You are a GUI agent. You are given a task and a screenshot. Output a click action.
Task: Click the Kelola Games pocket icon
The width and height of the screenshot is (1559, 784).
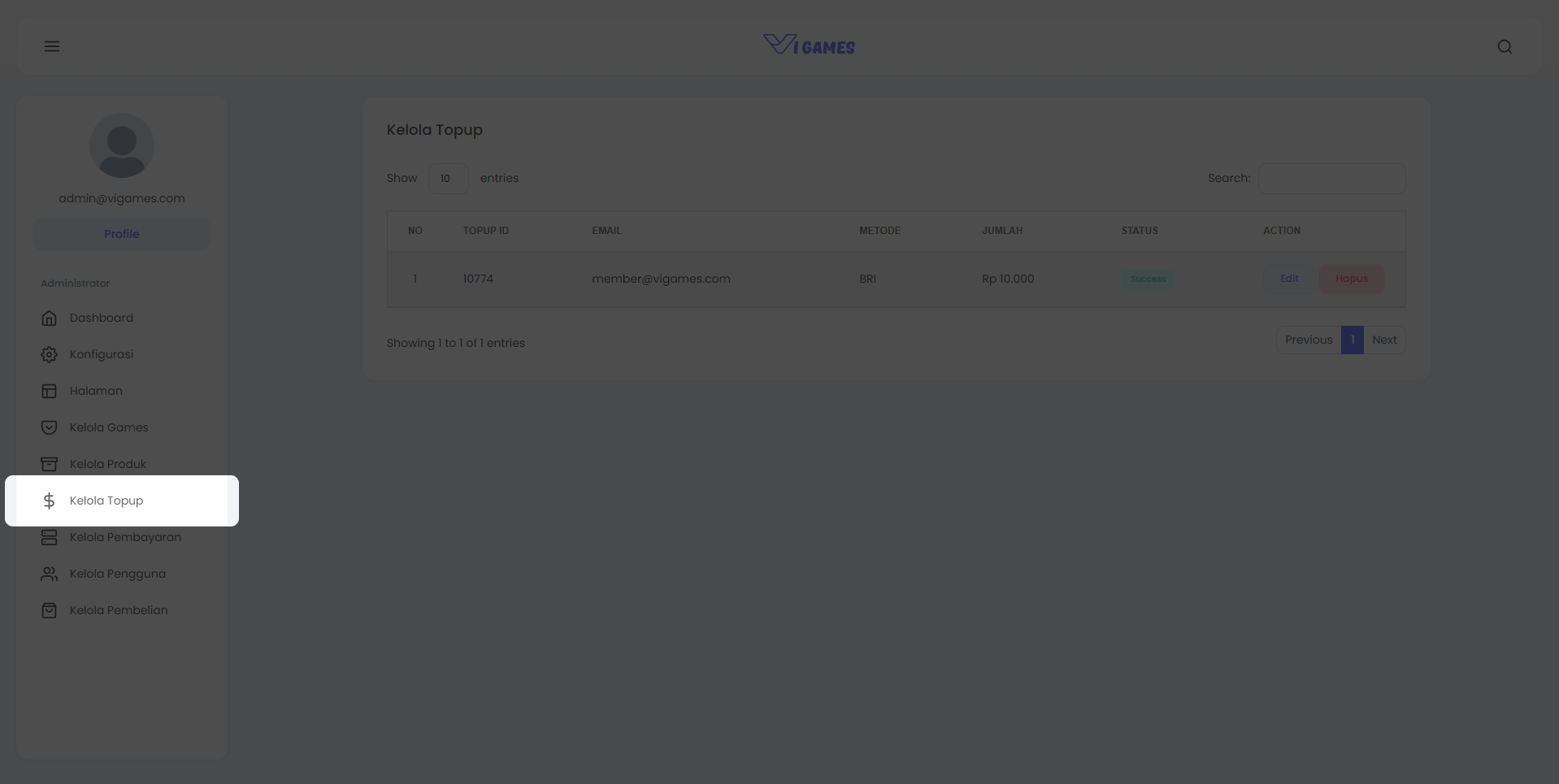tap(49, 427)
